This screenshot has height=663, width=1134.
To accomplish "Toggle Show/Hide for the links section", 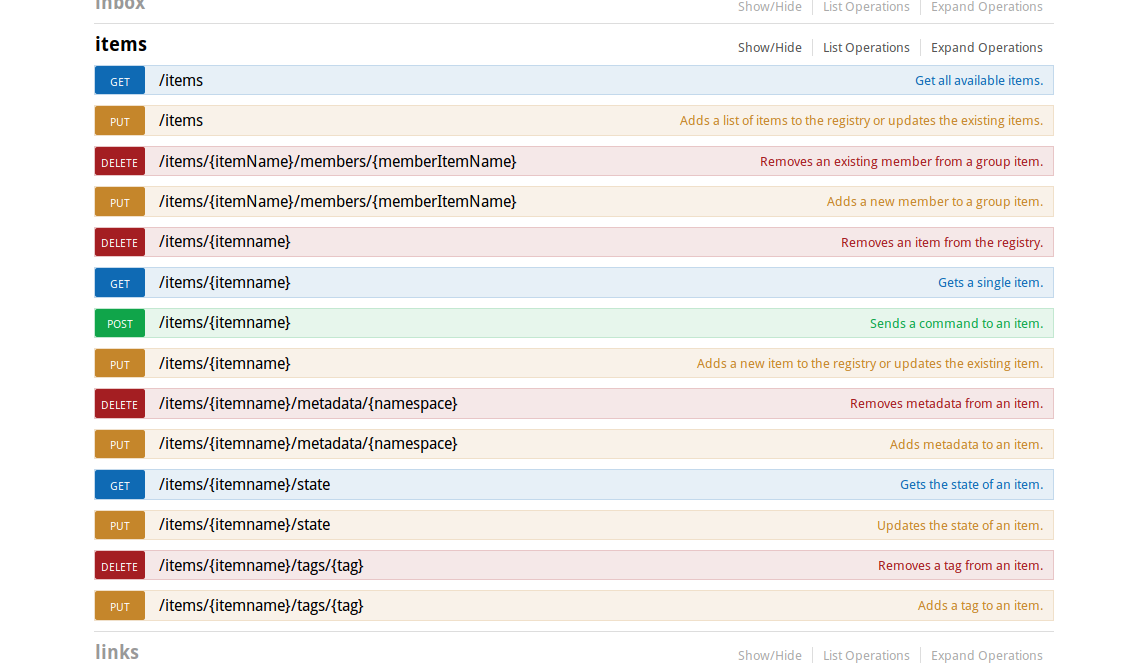I will click(x=769, y=655).
